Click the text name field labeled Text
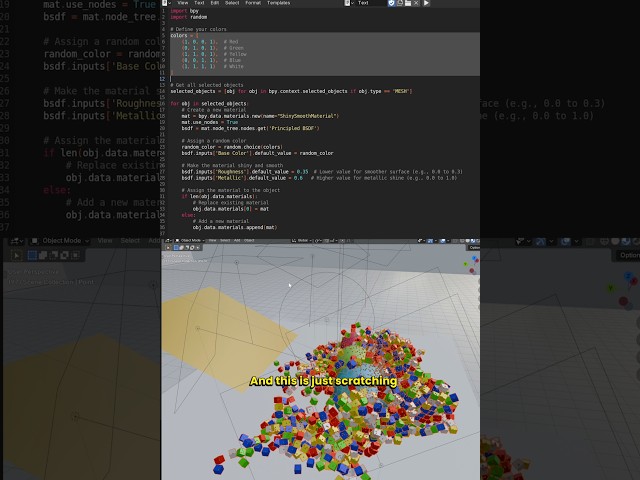640x480 pixels. 371,3
